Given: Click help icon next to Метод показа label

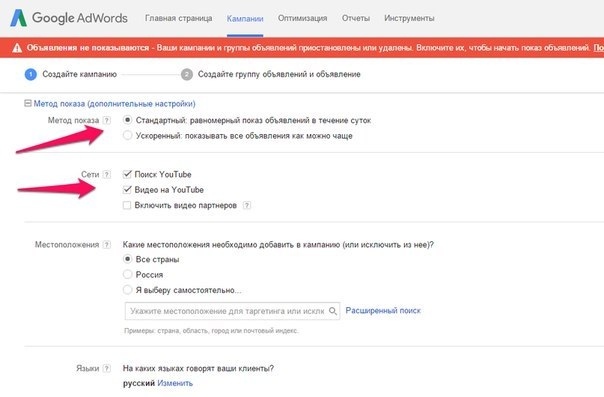Looking at the screenshot, I should (x=107, y=121).
